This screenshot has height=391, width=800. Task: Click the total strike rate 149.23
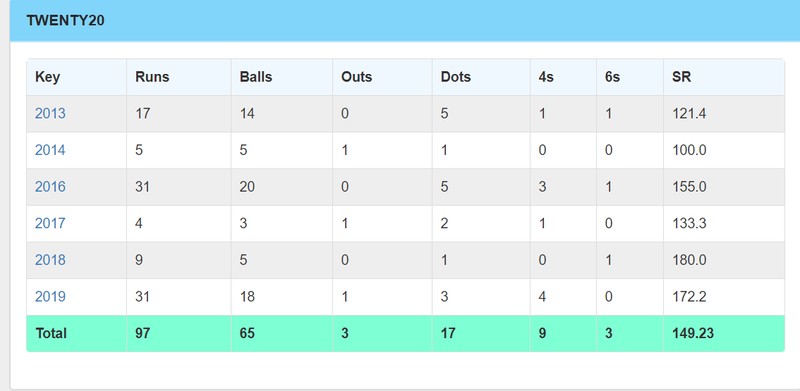coord(693,333)
